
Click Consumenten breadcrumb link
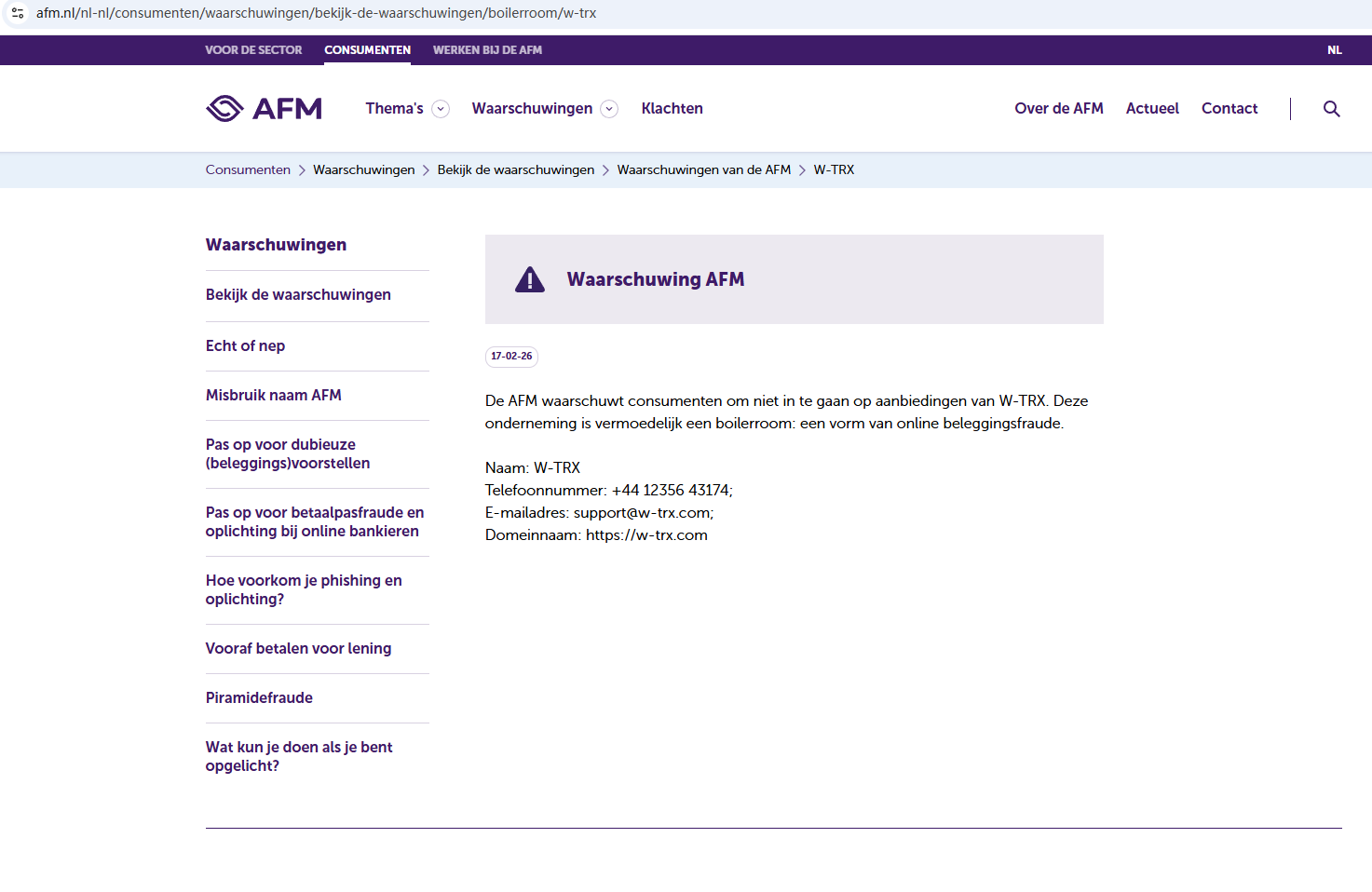click(x=248, y=169)
